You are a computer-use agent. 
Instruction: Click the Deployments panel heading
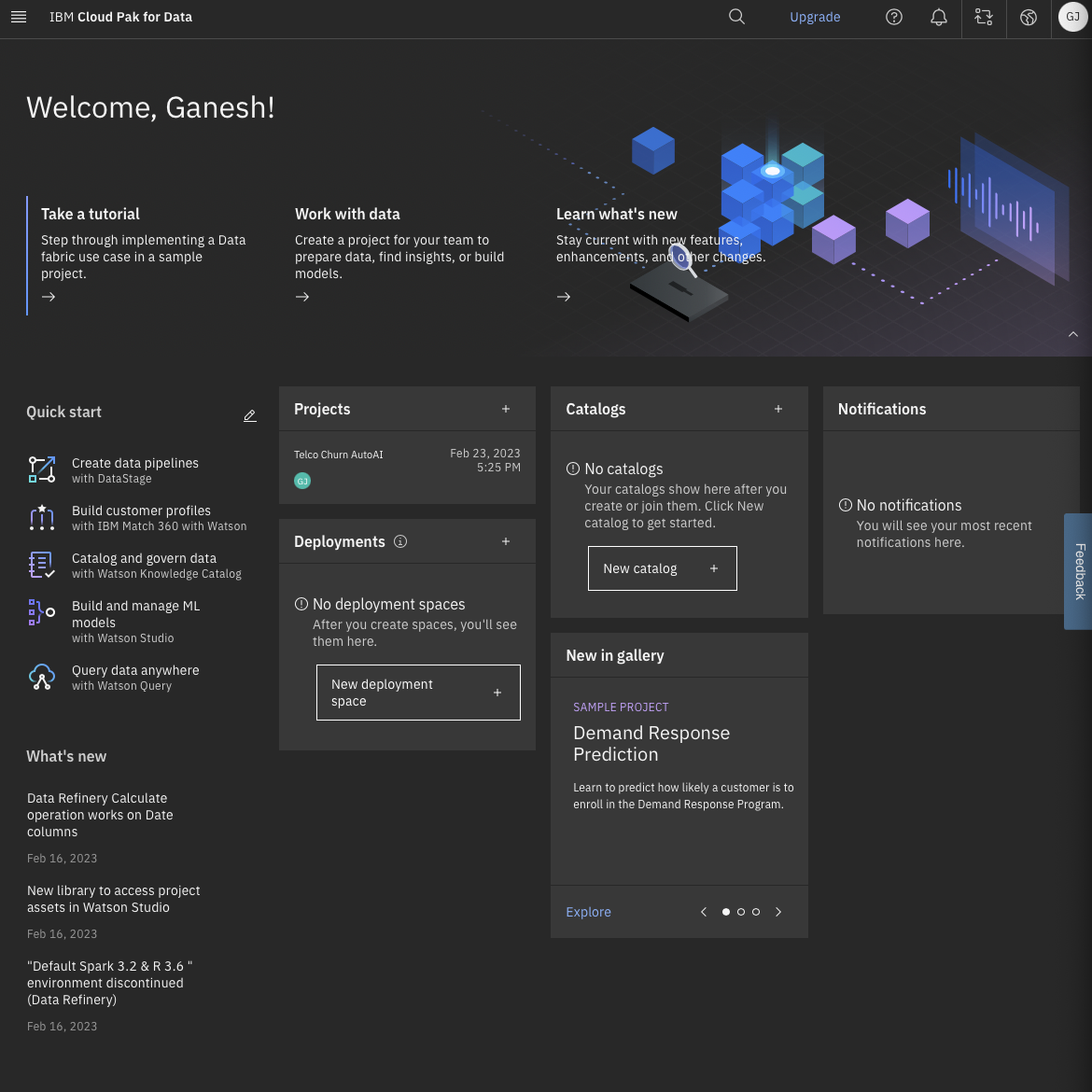pyautogui.click(x=339, y=541)
